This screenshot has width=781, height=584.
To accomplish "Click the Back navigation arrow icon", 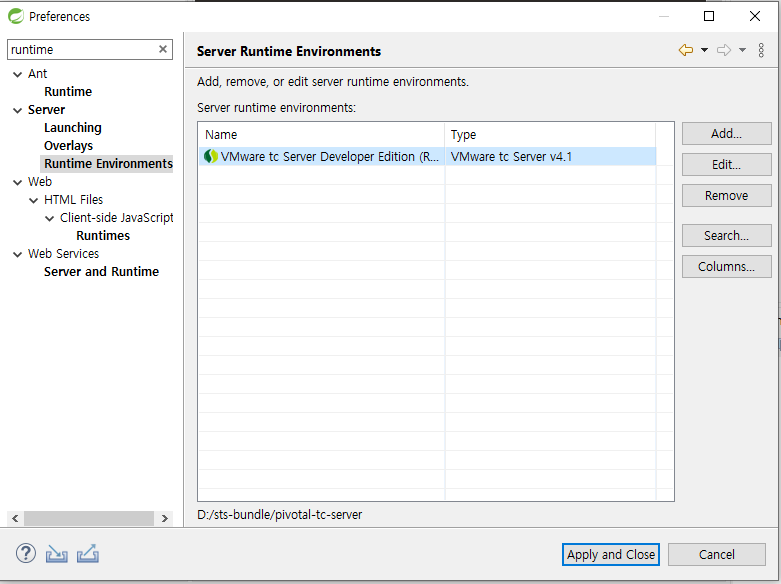I will (x=686, y=50).
